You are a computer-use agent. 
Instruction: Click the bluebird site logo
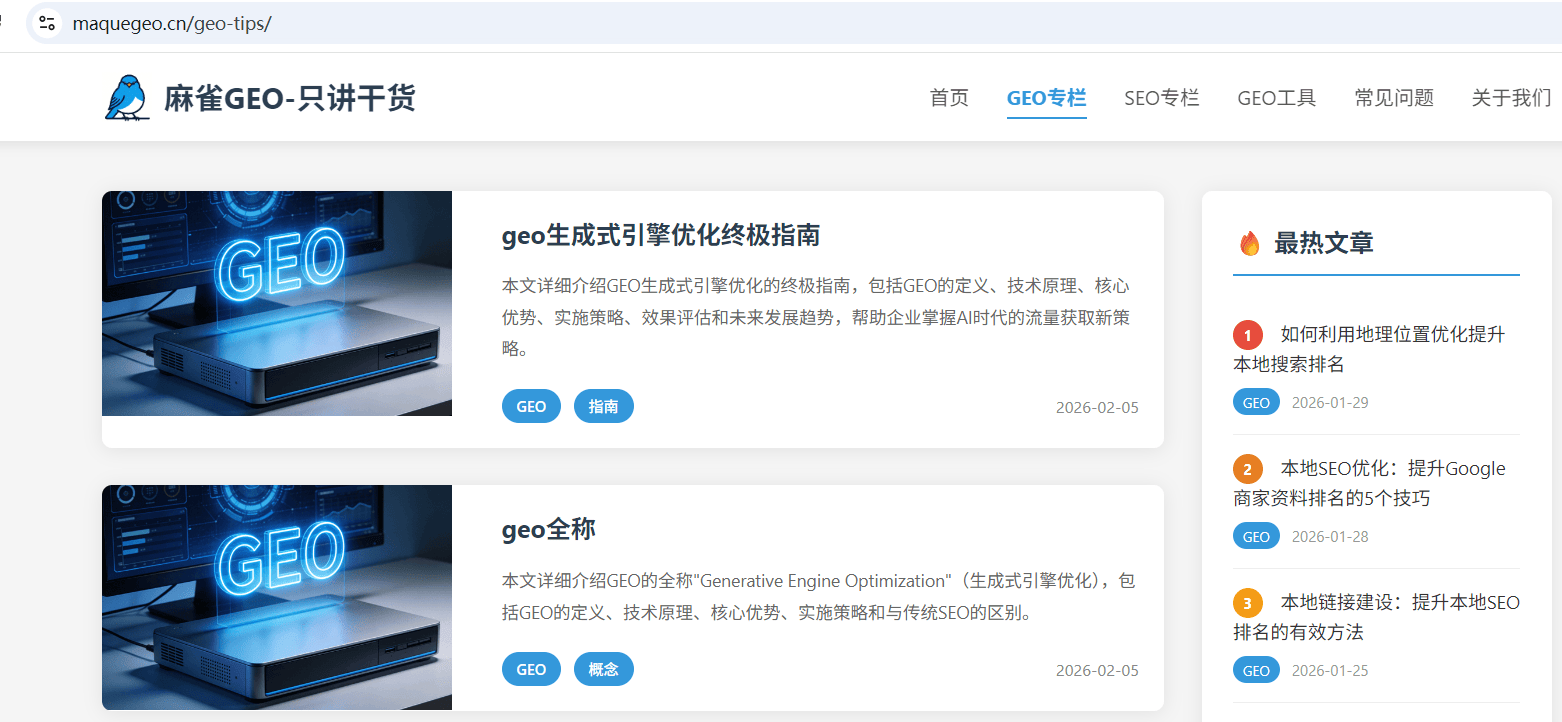pyautogui.click(x=124, y=96)
